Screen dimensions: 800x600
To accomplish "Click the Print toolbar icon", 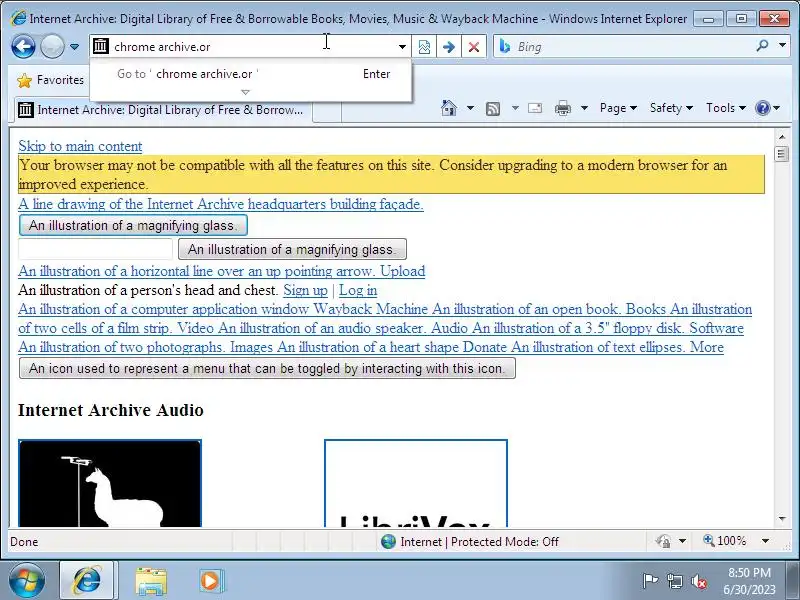I will [x=563, y=108].
